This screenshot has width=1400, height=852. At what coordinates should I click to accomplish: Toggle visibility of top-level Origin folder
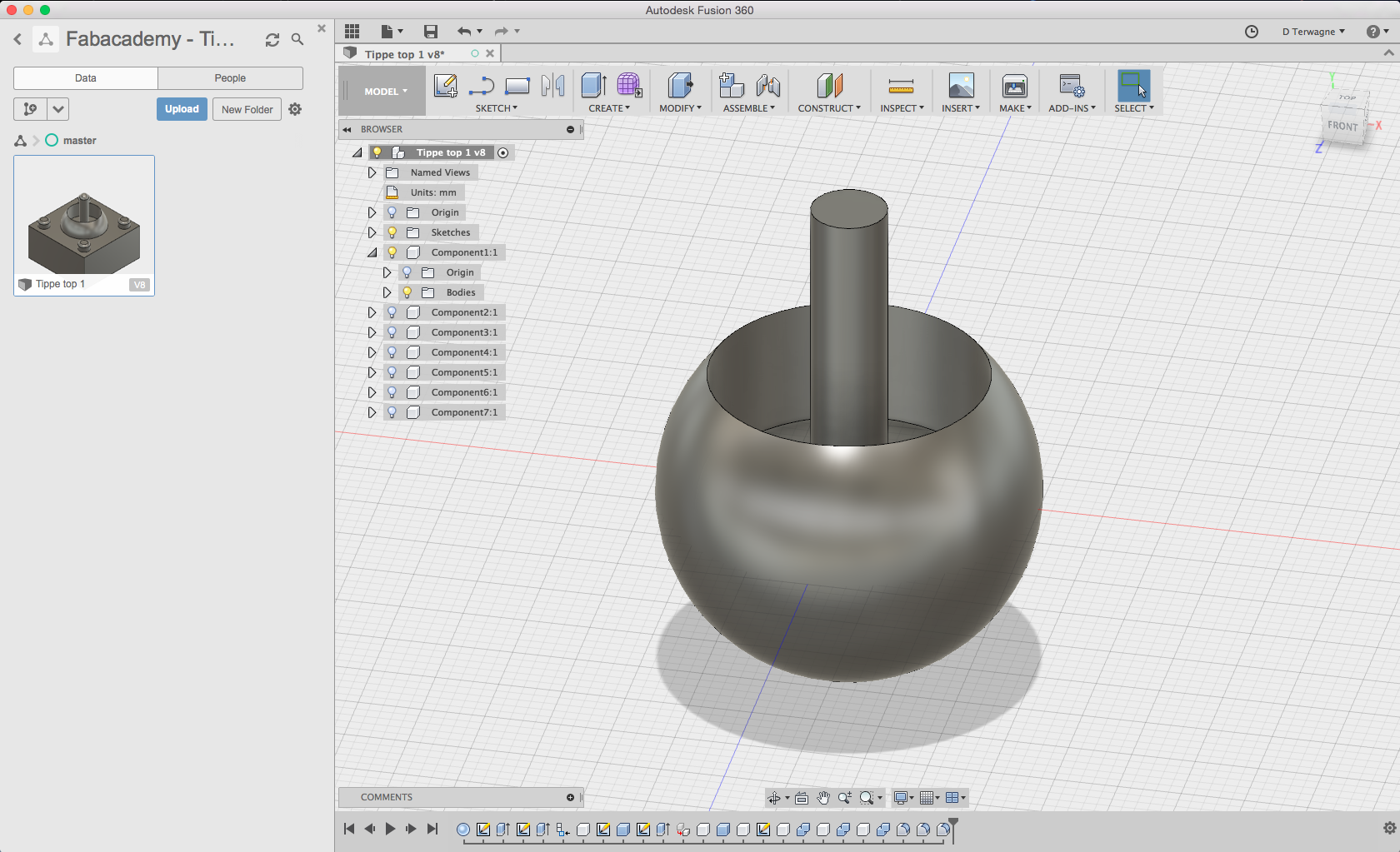point(392,212)
